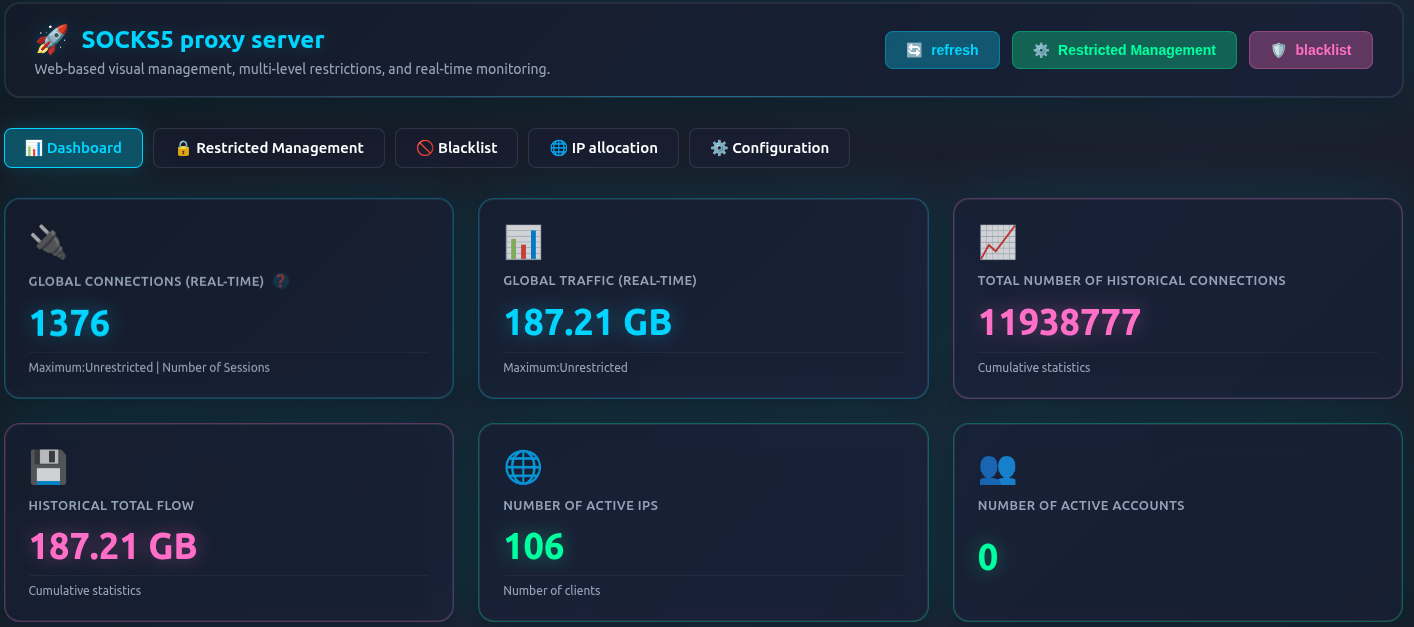The height and width of the screenshot is (627, 1414).
Task: Click the globe icon in Active IPs card
Action: pos(522,467)
